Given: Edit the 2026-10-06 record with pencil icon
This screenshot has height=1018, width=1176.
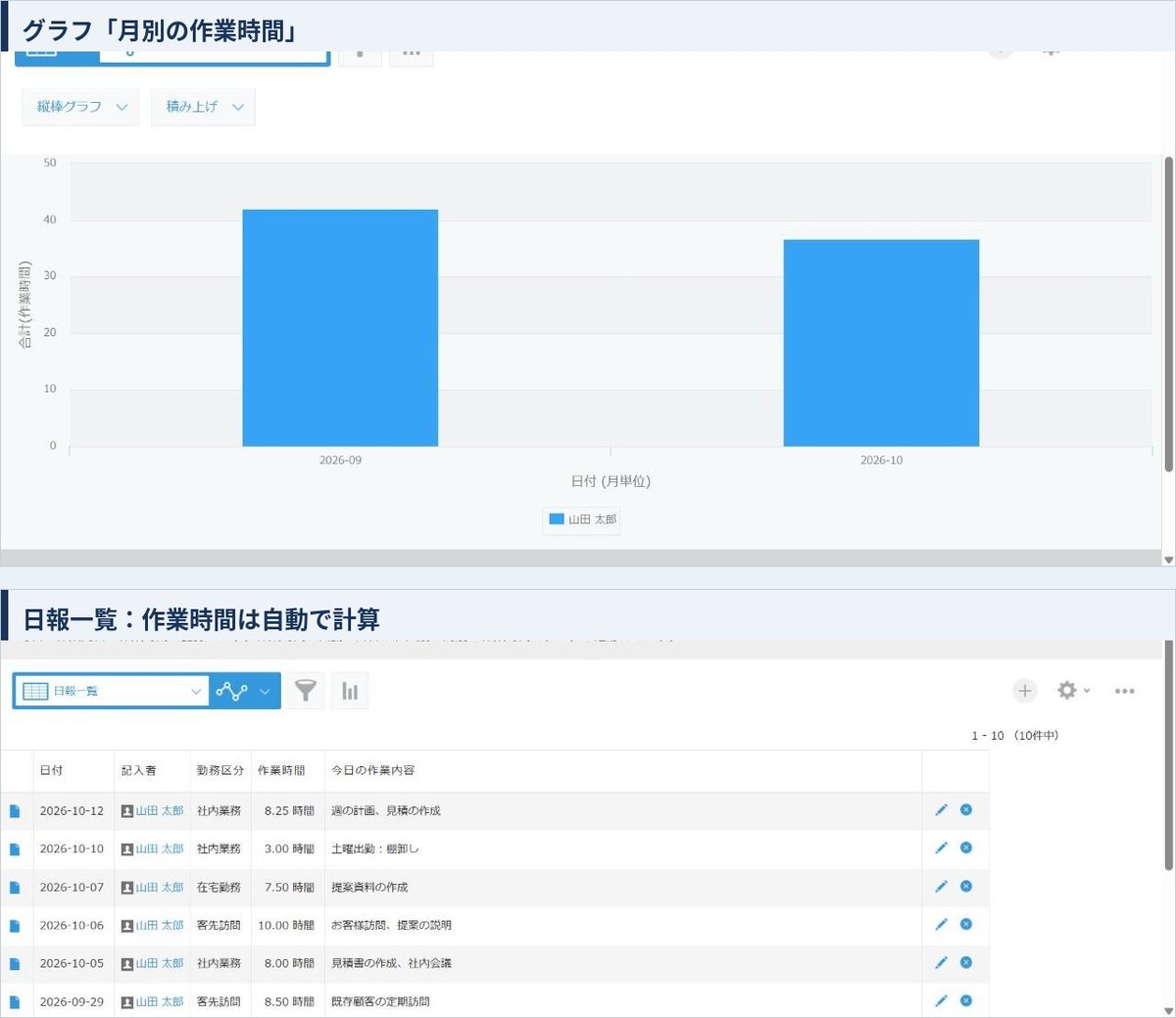Looking at the screenshot, I should (941, 924).
